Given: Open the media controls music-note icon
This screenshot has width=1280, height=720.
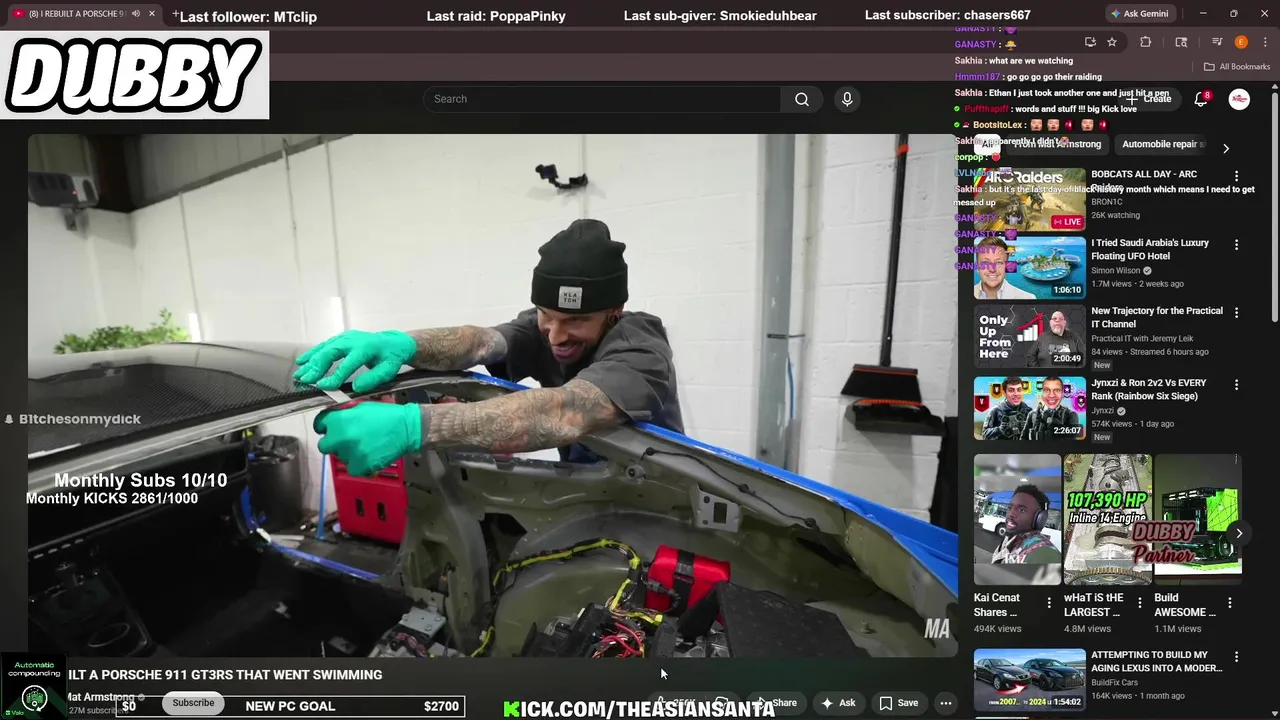Looking at the screenshot, I should [1217, 42].
